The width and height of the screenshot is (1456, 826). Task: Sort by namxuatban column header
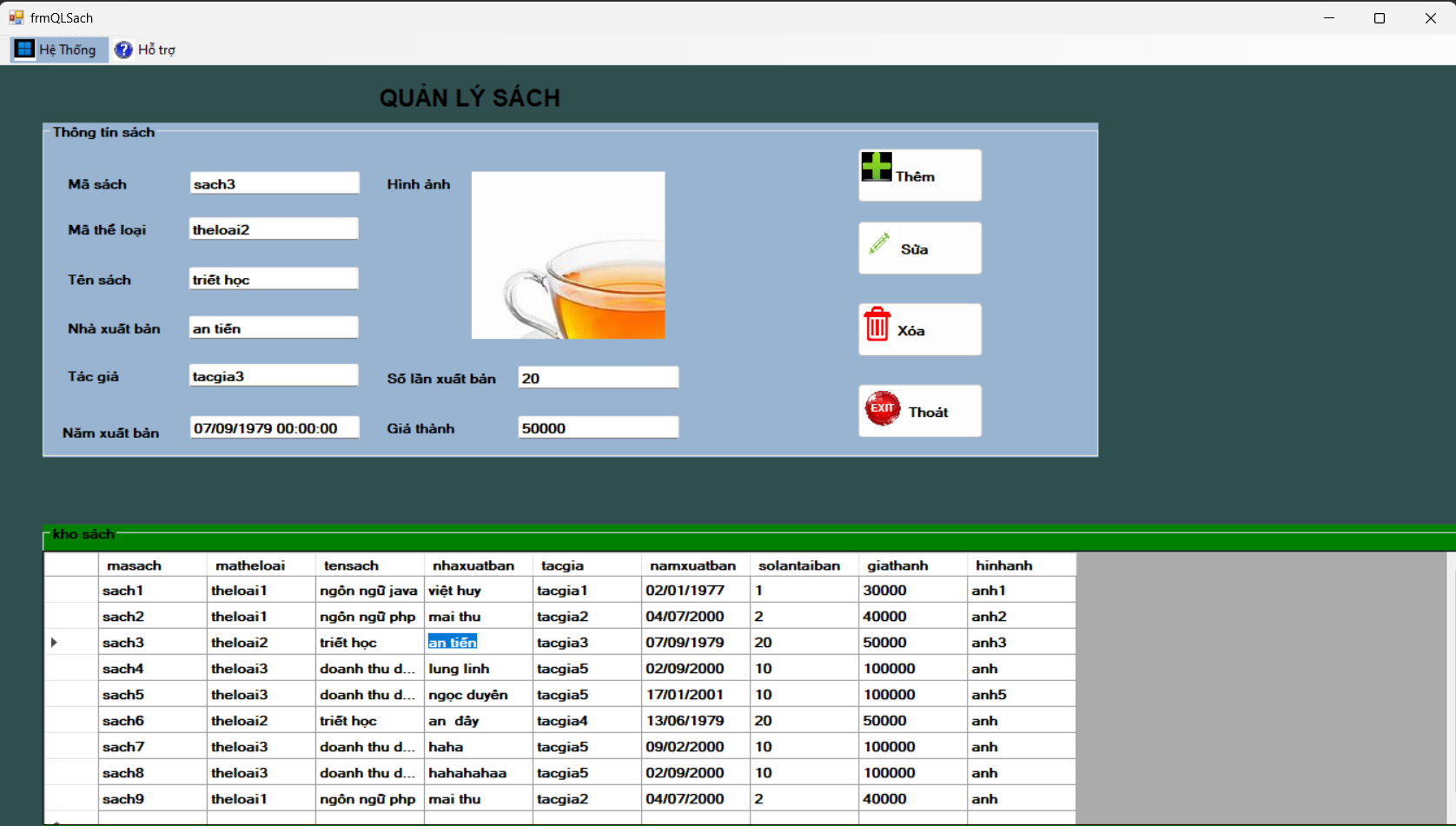point(695,565)
